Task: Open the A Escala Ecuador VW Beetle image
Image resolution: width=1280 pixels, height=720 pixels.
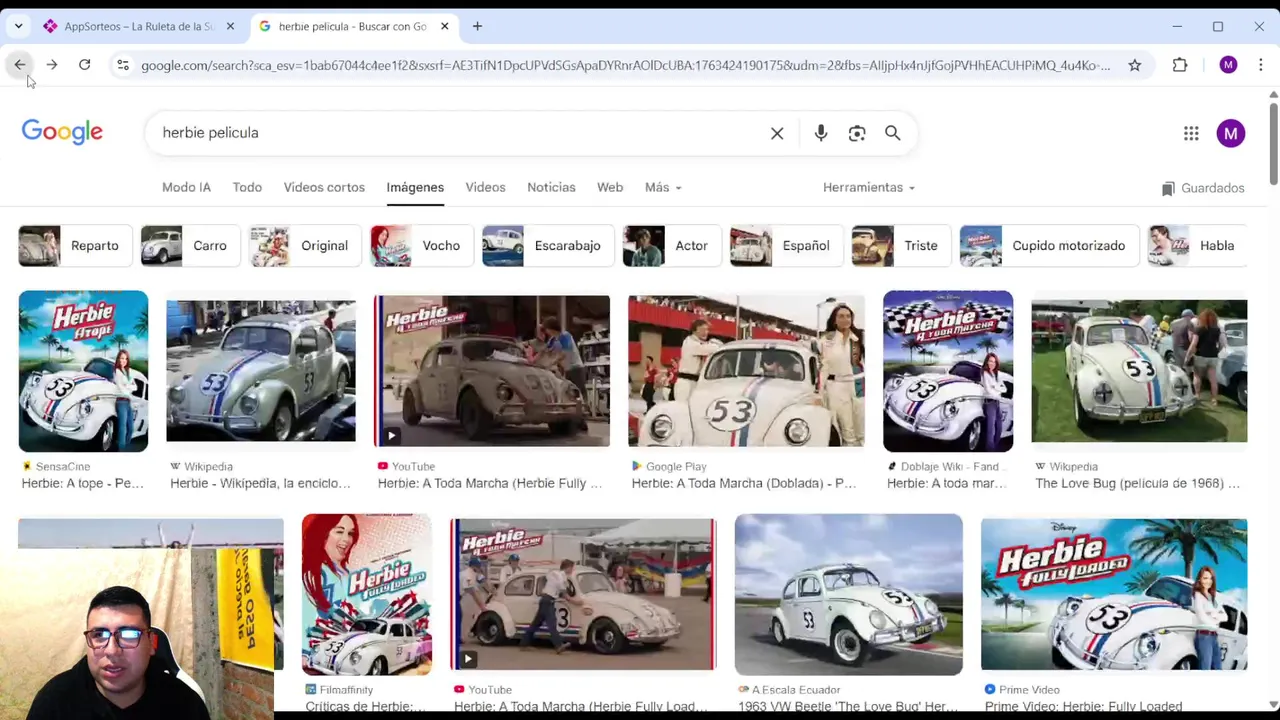Action: click(x=849, y=594)
